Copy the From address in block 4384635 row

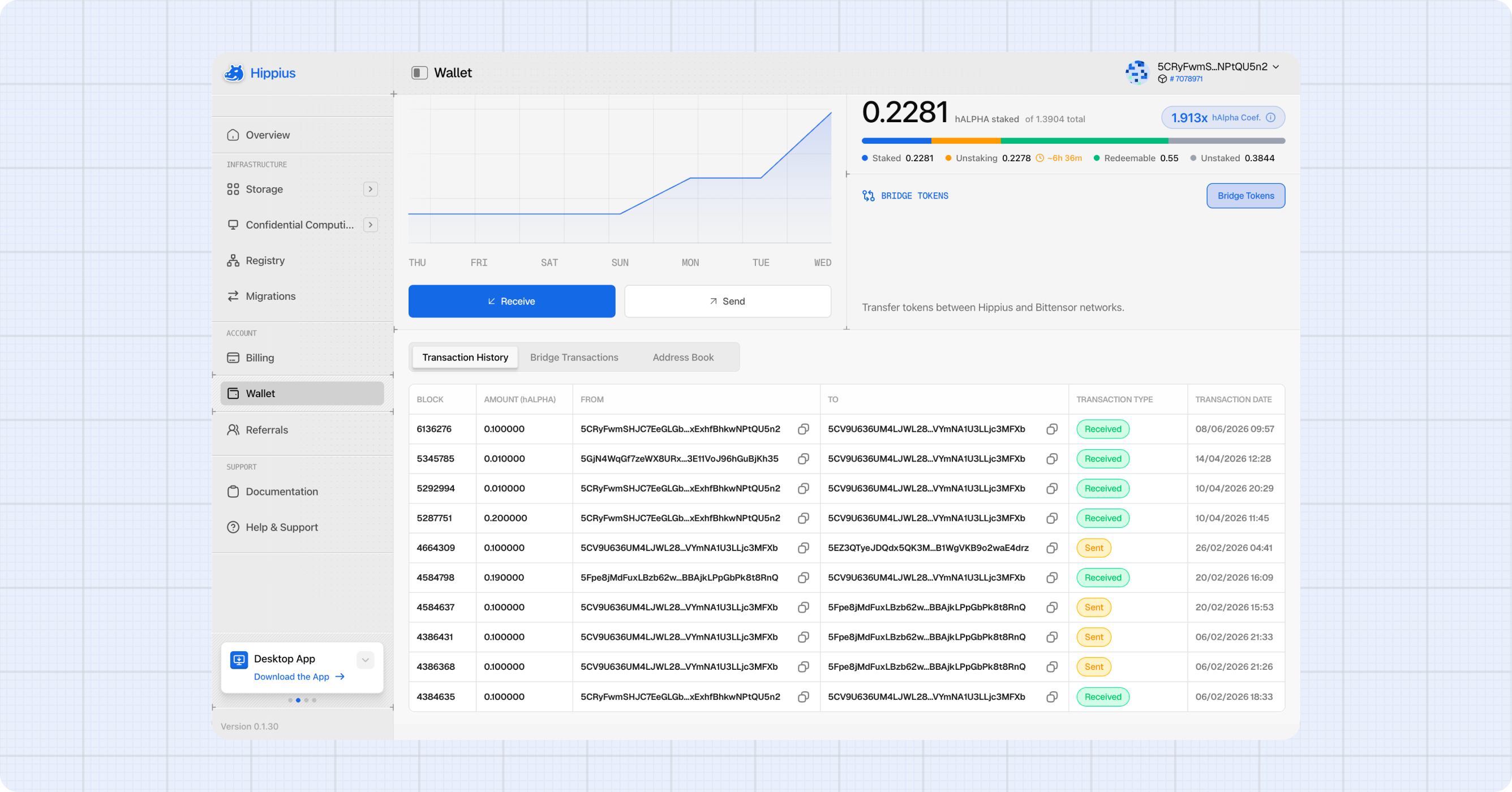804,697
